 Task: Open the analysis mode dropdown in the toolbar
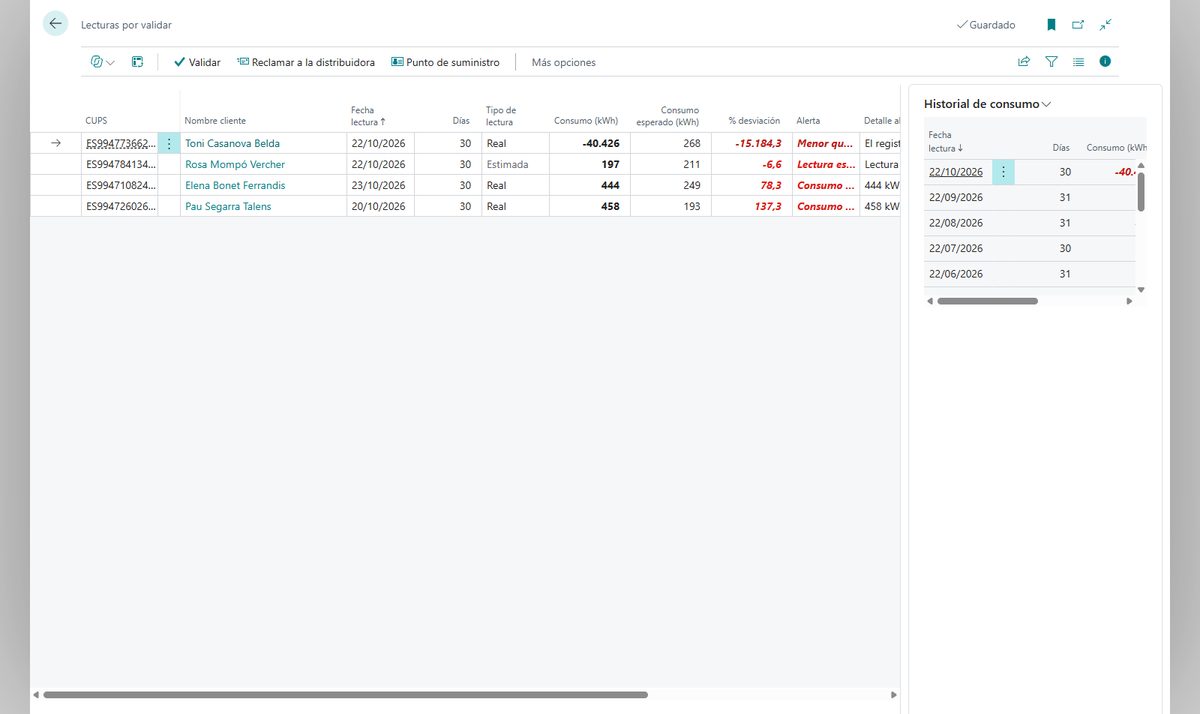point(102,62)
